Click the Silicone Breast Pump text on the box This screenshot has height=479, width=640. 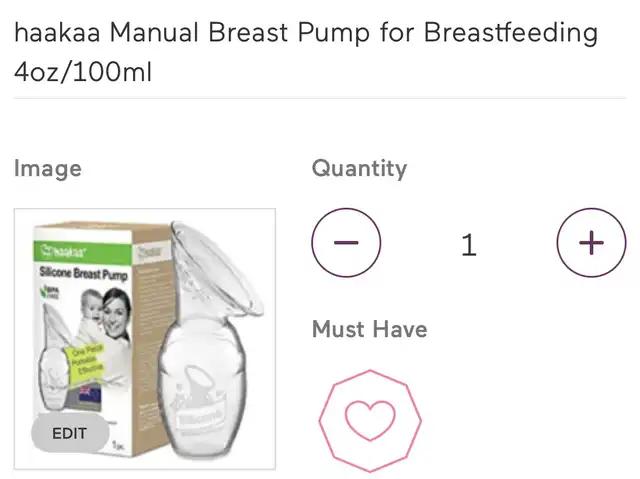click(84, 273)
